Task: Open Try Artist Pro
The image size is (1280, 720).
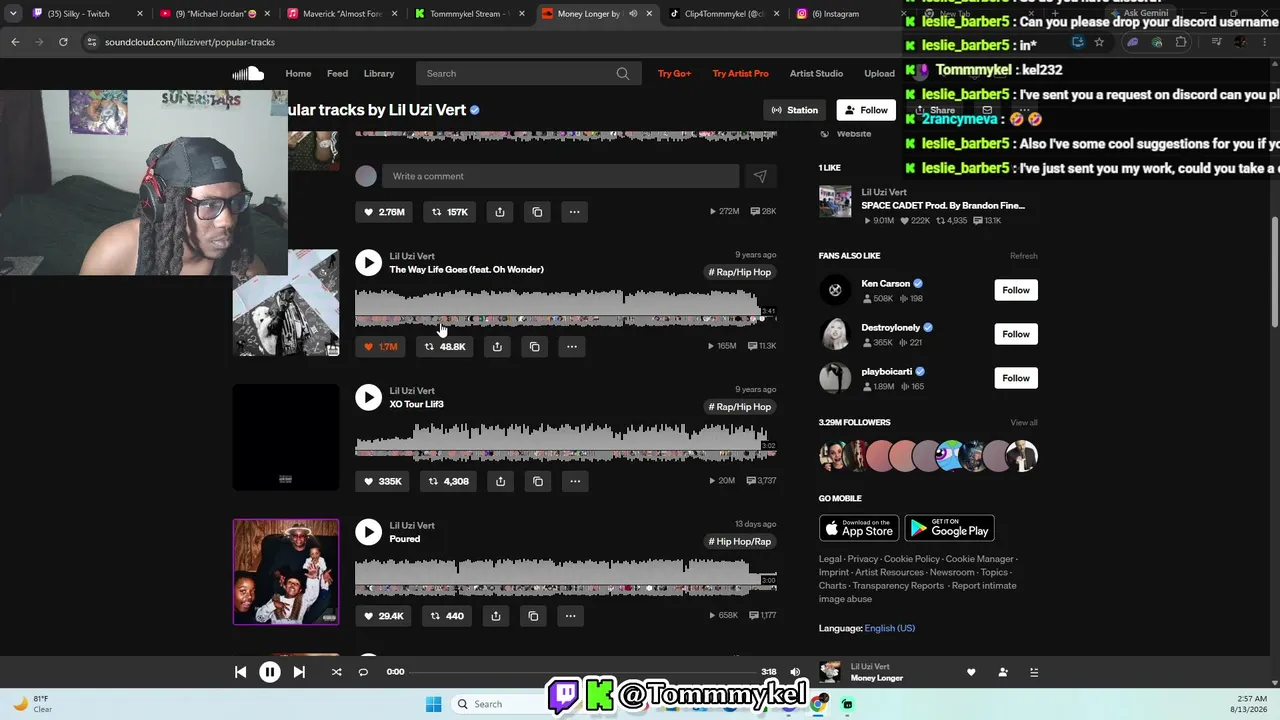Action: (741, 73)
